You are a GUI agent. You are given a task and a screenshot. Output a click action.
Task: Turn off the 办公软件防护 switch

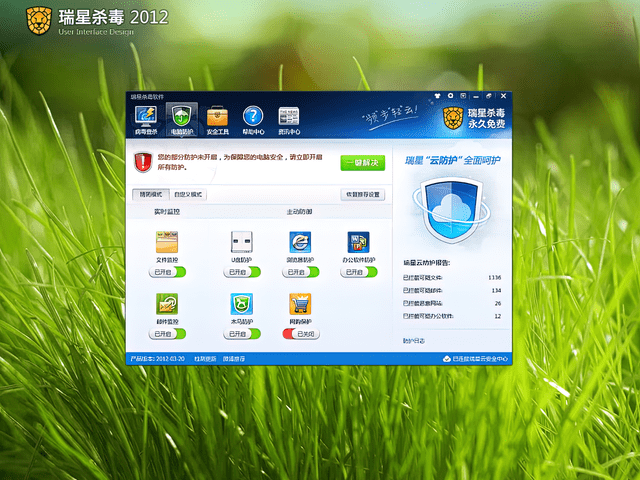pos(359,272)
